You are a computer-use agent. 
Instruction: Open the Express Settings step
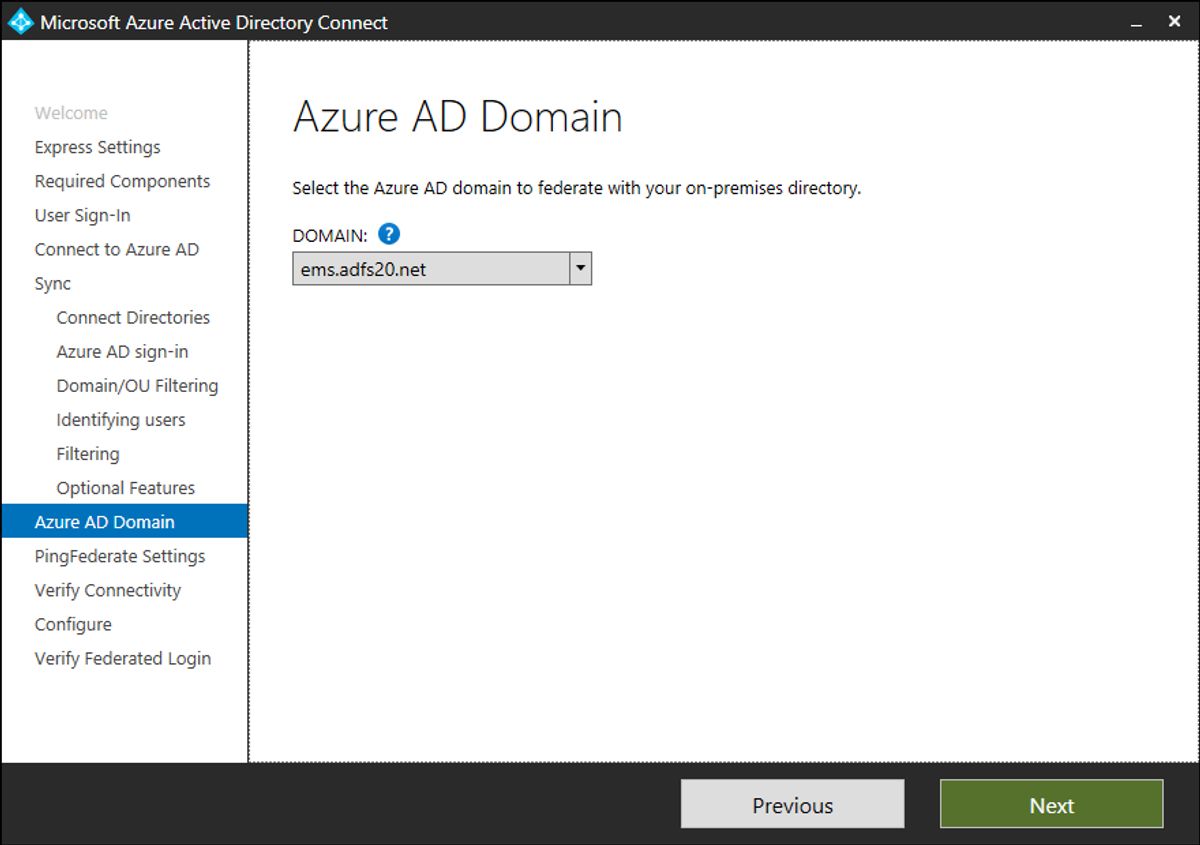click(x=97, y=147)
